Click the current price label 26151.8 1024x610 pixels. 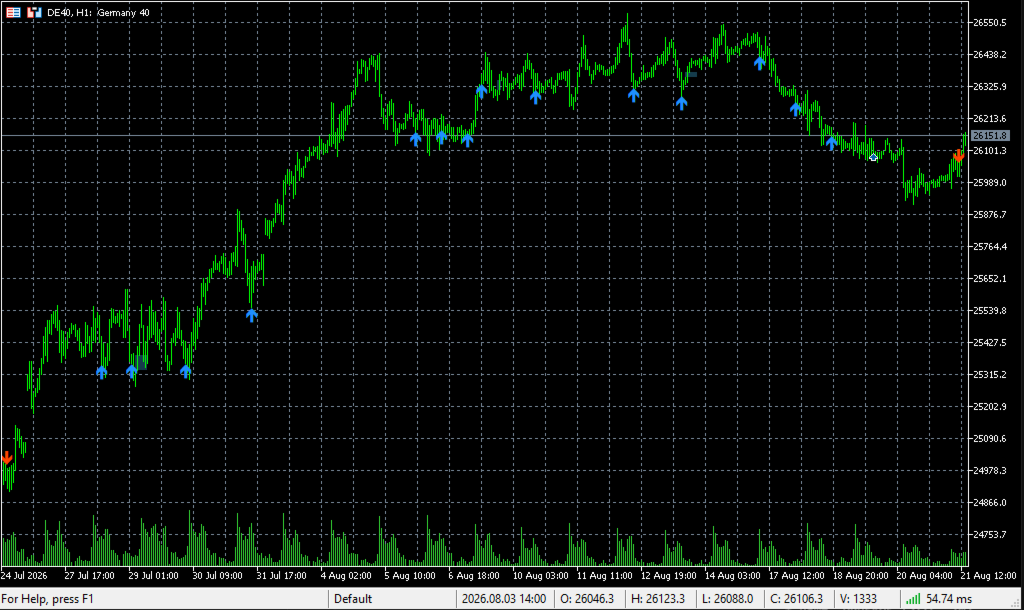coord(989,136)
